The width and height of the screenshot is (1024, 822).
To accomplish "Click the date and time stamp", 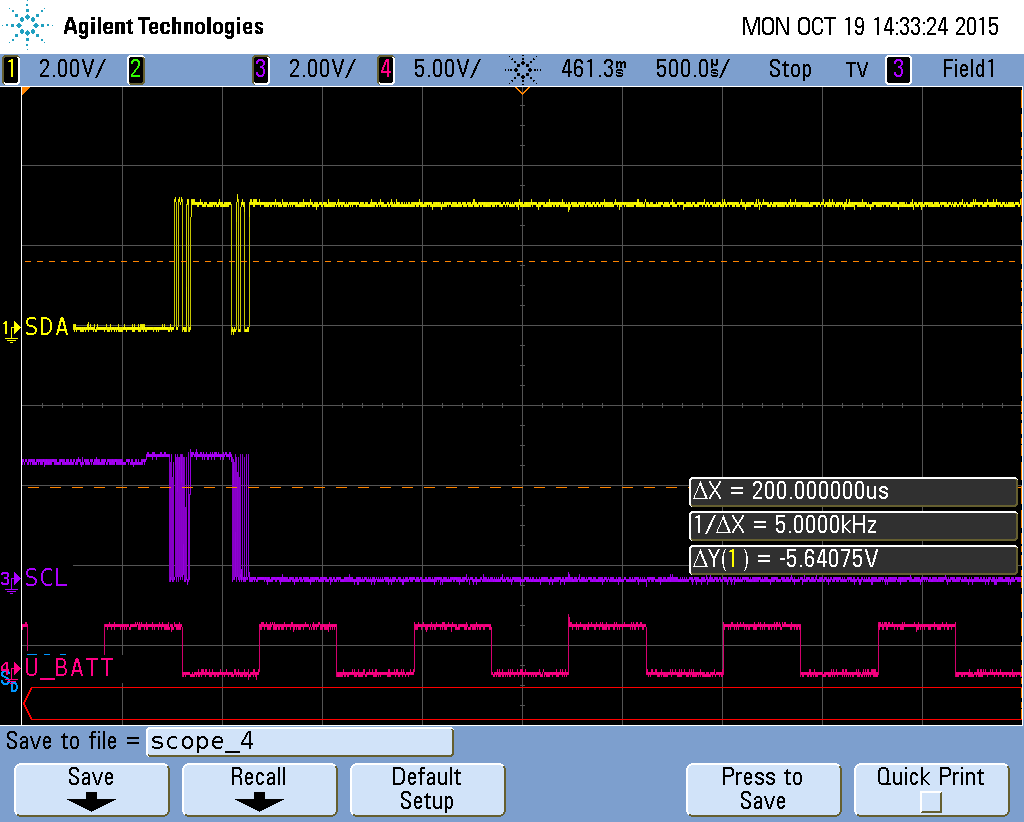I will (x=870, y=27).
